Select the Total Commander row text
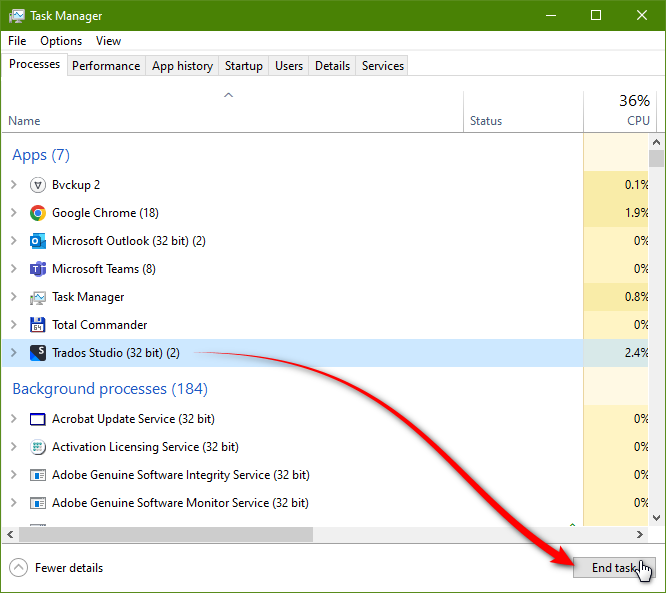This screenshot has height=593, width=666. point(99,325)
